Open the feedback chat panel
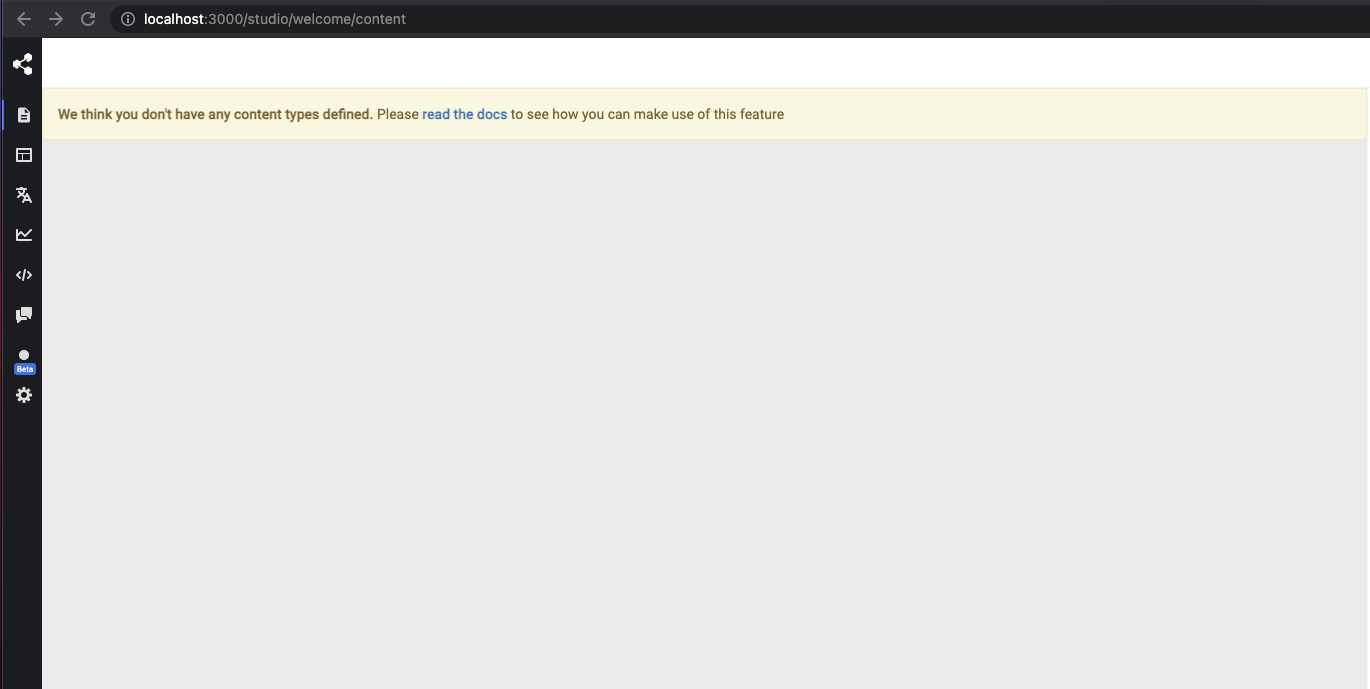 (23, 314)
